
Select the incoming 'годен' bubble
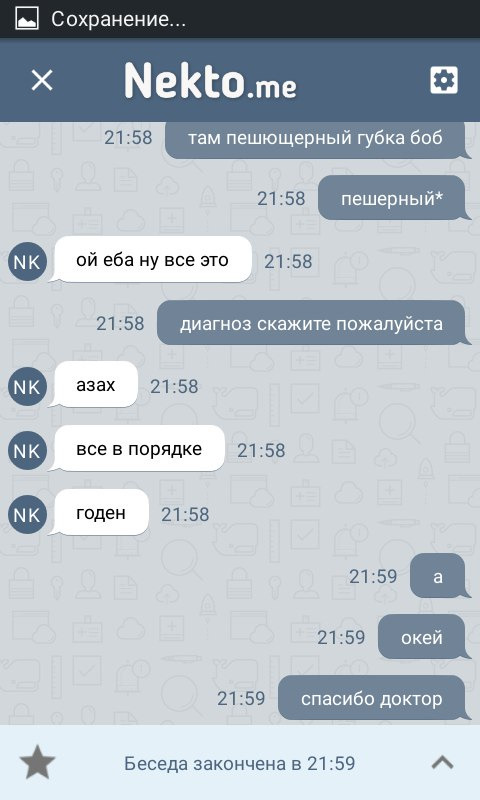tap(100, 513)
